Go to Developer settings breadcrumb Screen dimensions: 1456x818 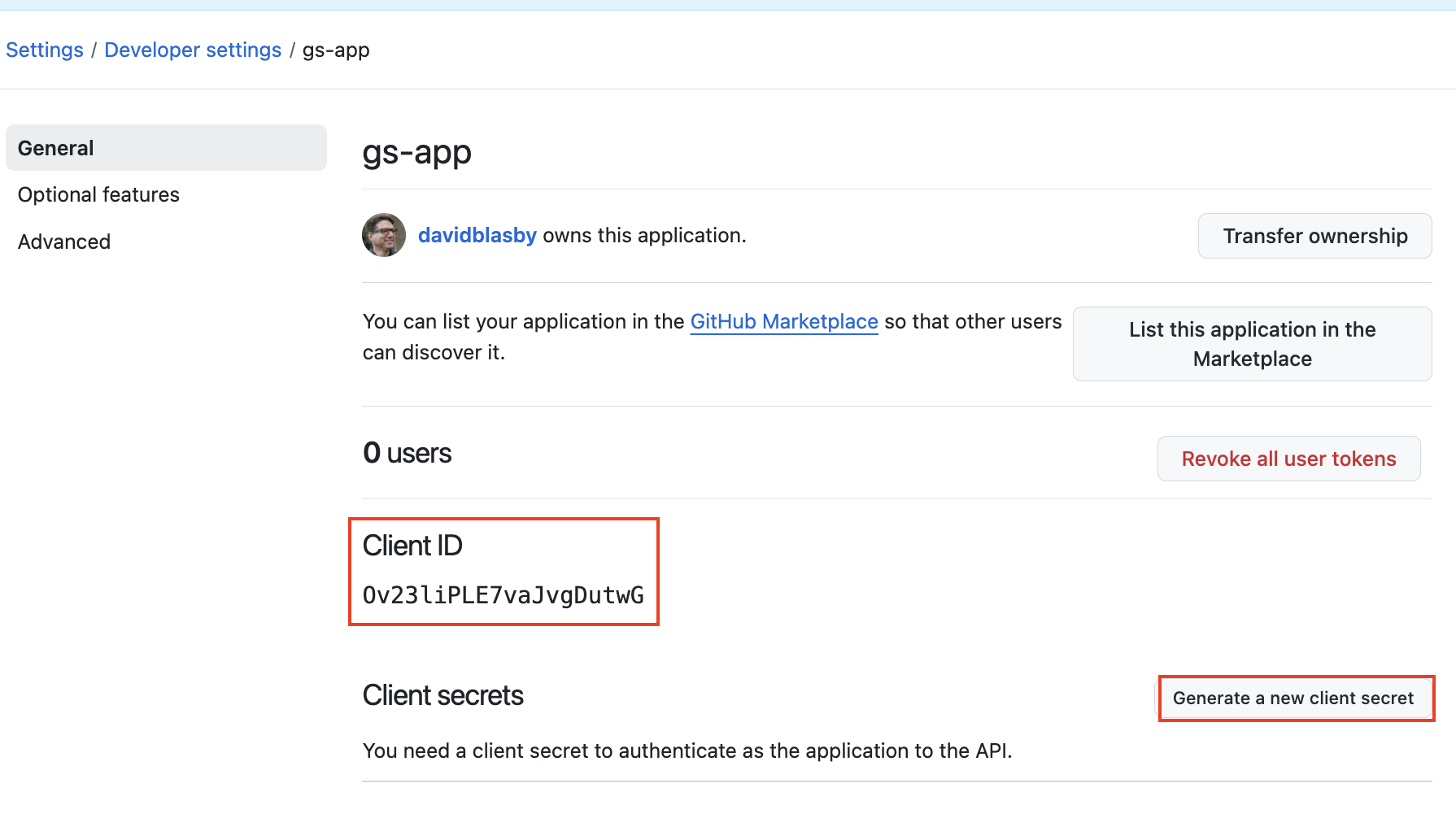(193, 50)
